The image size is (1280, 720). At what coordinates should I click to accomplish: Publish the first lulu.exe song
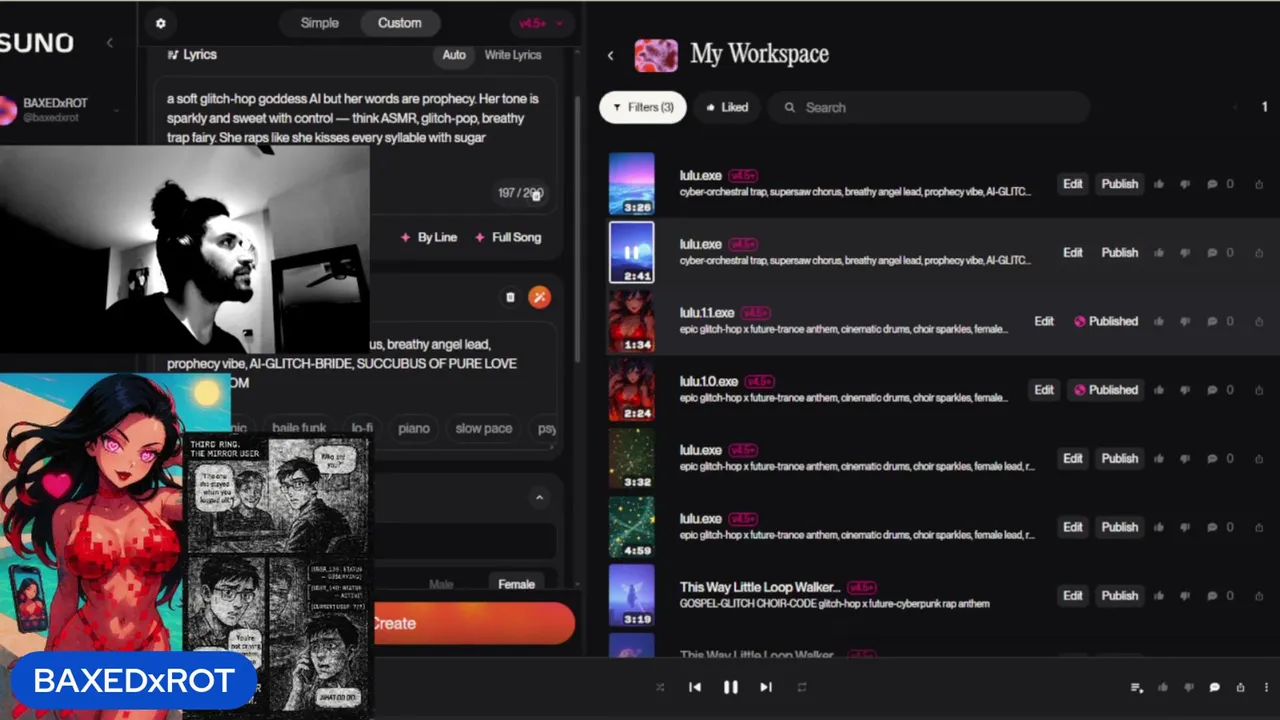1120,184
